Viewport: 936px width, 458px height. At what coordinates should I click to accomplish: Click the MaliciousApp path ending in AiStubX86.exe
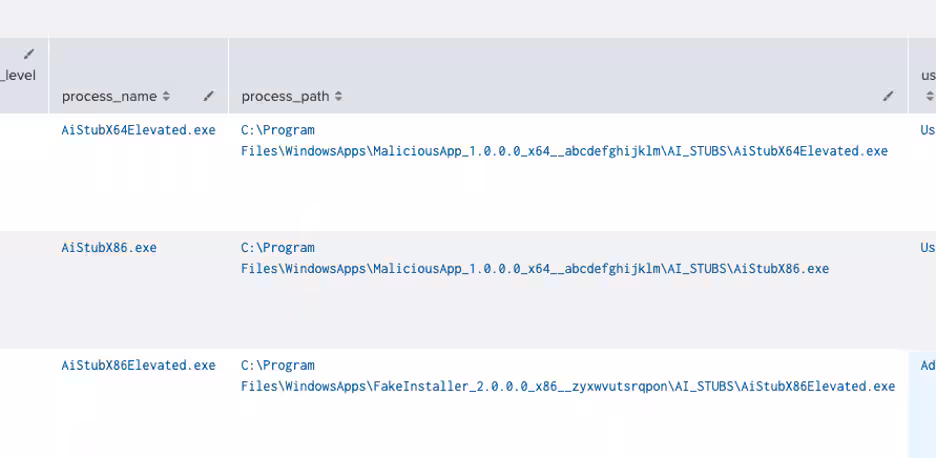point(535,269)
